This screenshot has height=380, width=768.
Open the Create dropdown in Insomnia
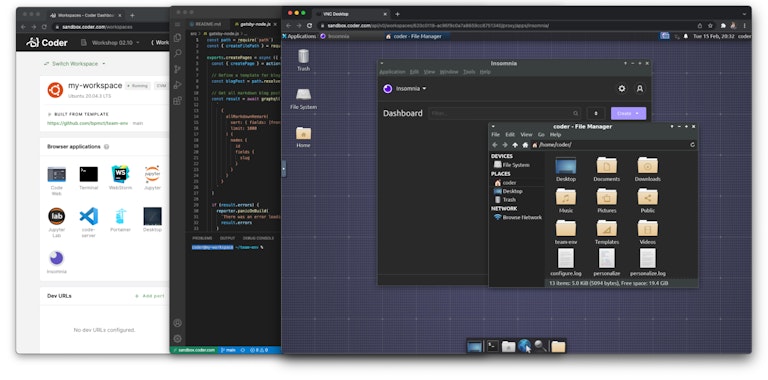pos(628,114)
